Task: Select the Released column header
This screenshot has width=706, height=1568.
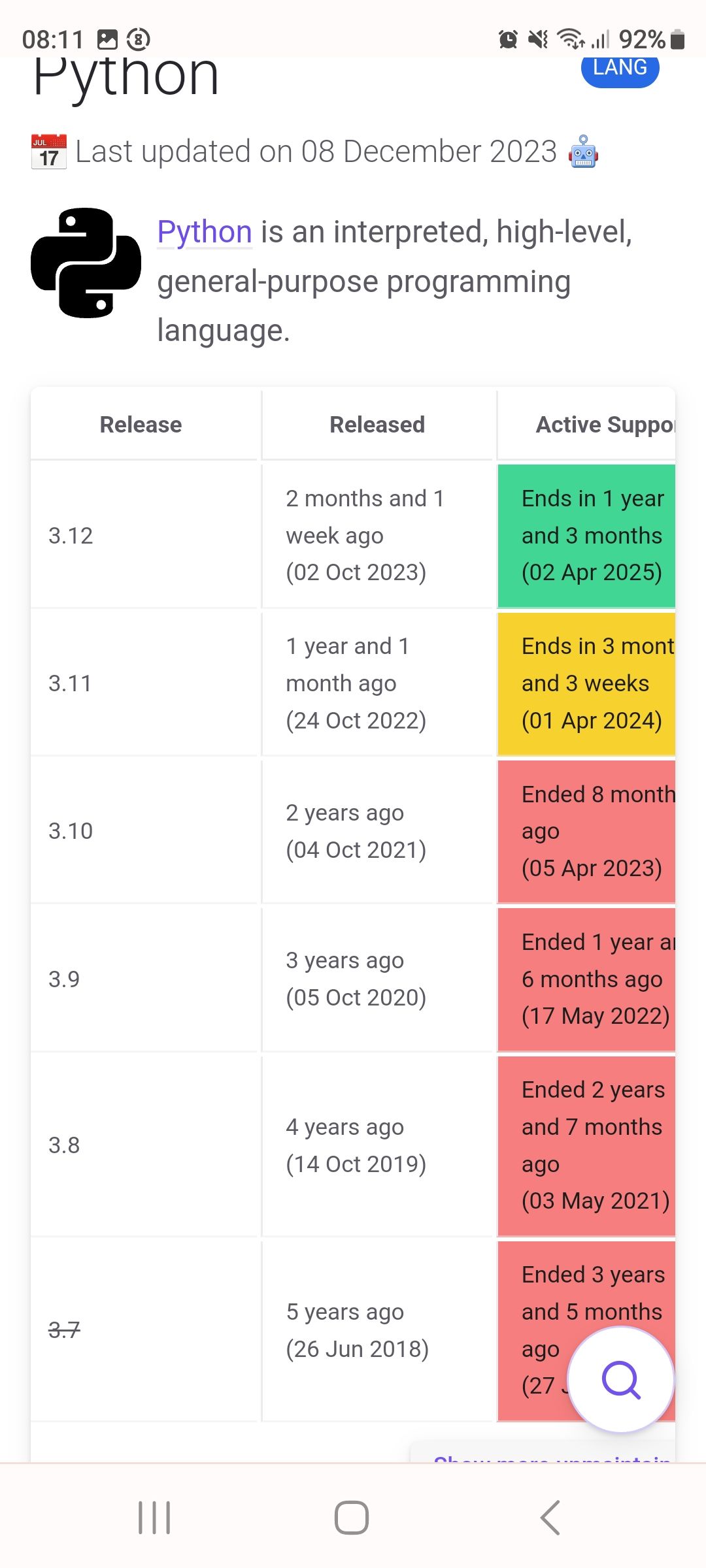Action: [x=377, y=425]
